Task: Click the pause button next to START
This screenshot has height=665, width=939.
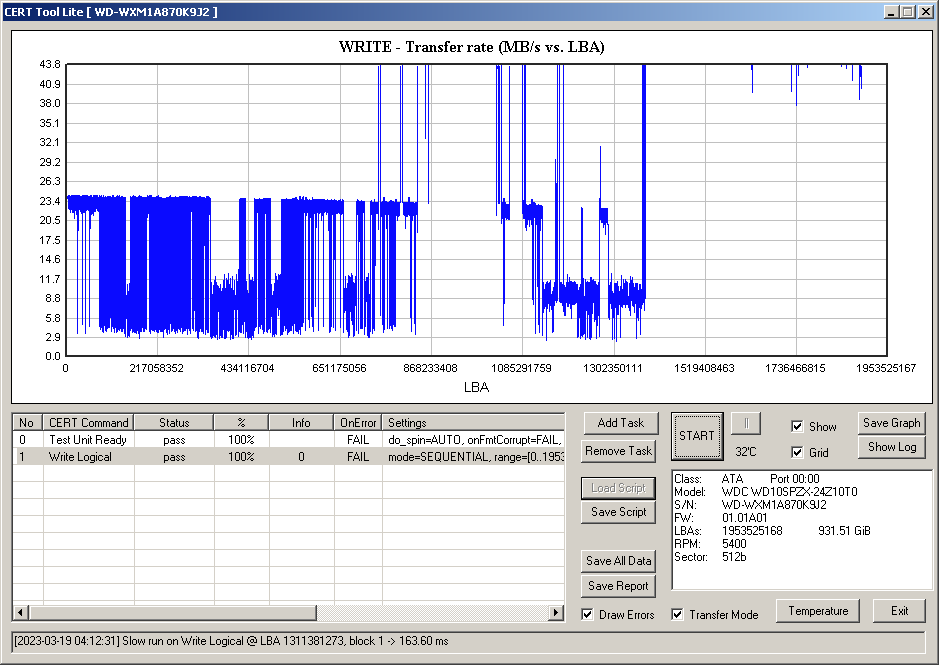Action: point(745,423)
